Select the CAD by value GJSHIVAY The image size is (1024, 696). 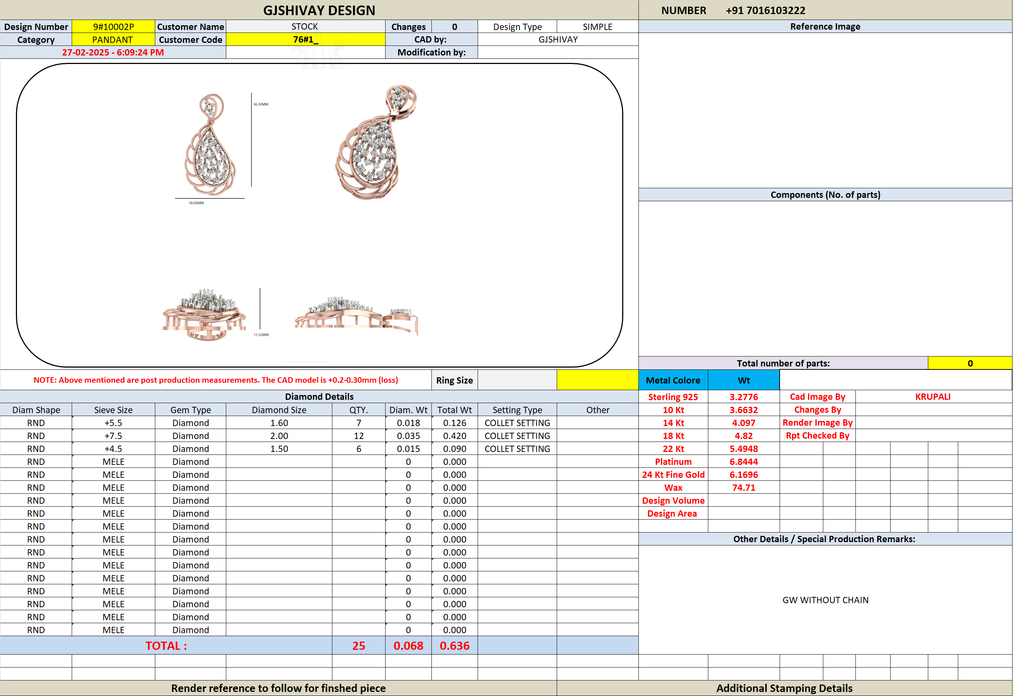(x=558, y=40)
